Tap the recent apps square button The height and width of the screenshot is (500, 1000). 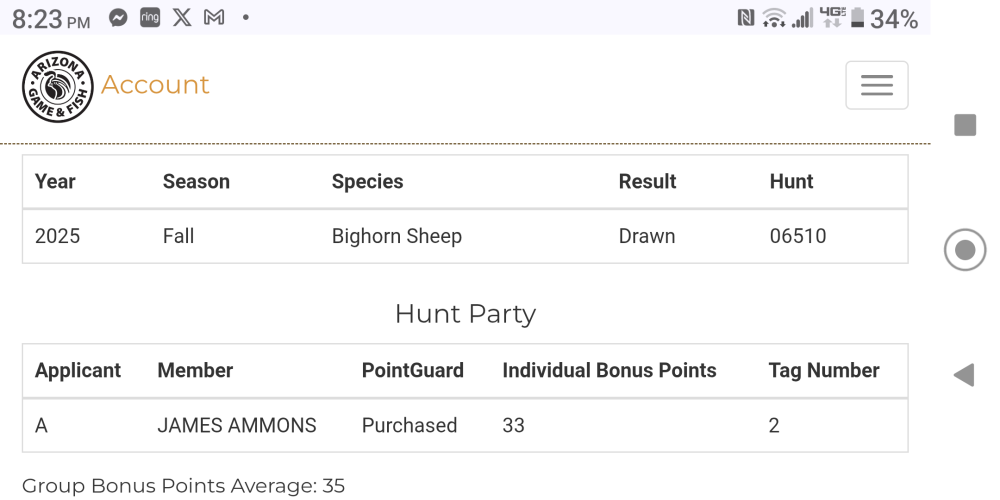click(965, 125)
